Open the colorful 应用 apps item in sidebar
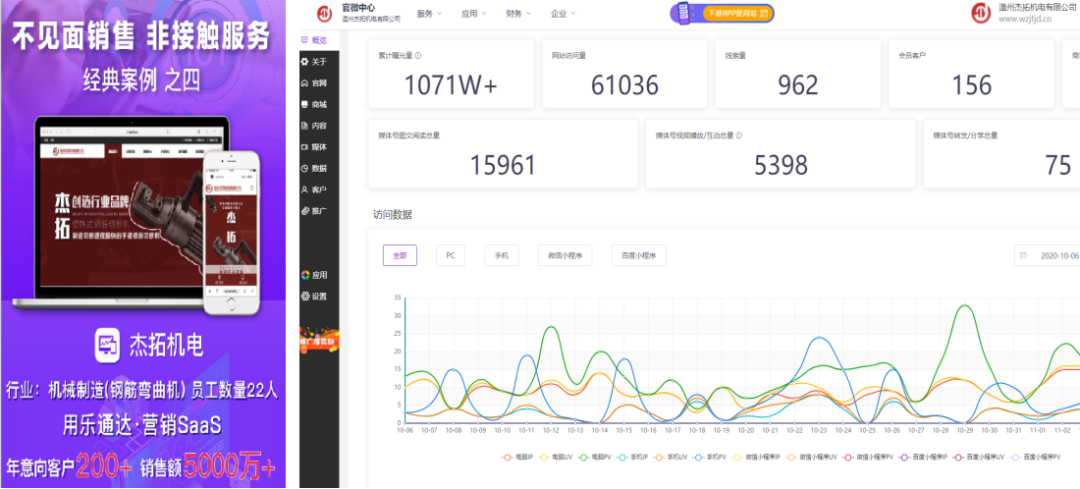1080x489 pixels. [x=314, y=275]
